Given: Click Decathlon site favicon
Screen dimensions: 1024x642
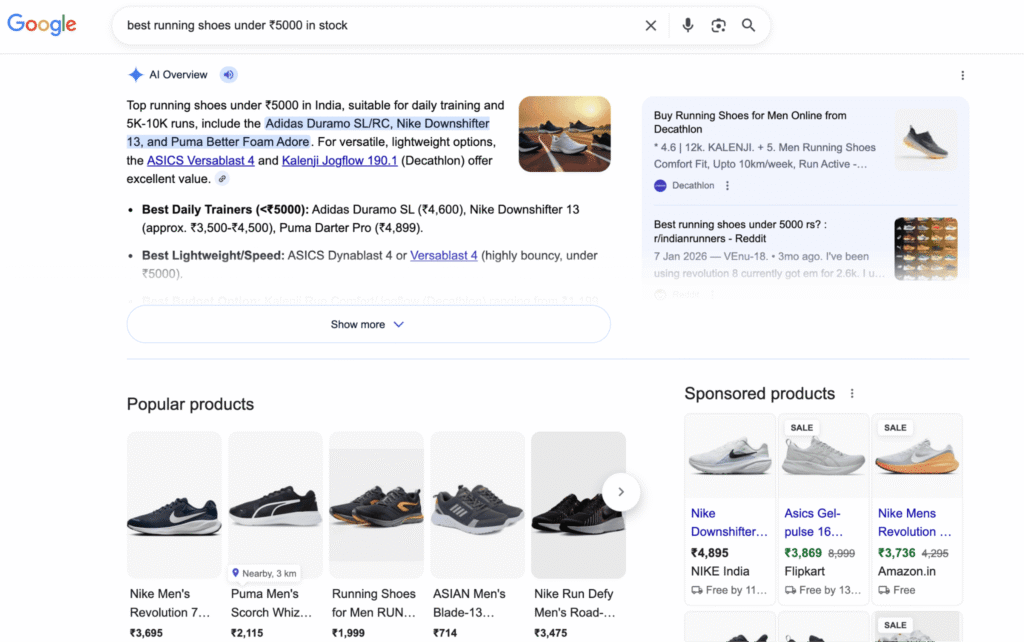Looking at the screenshot, I should pos(660,185).
